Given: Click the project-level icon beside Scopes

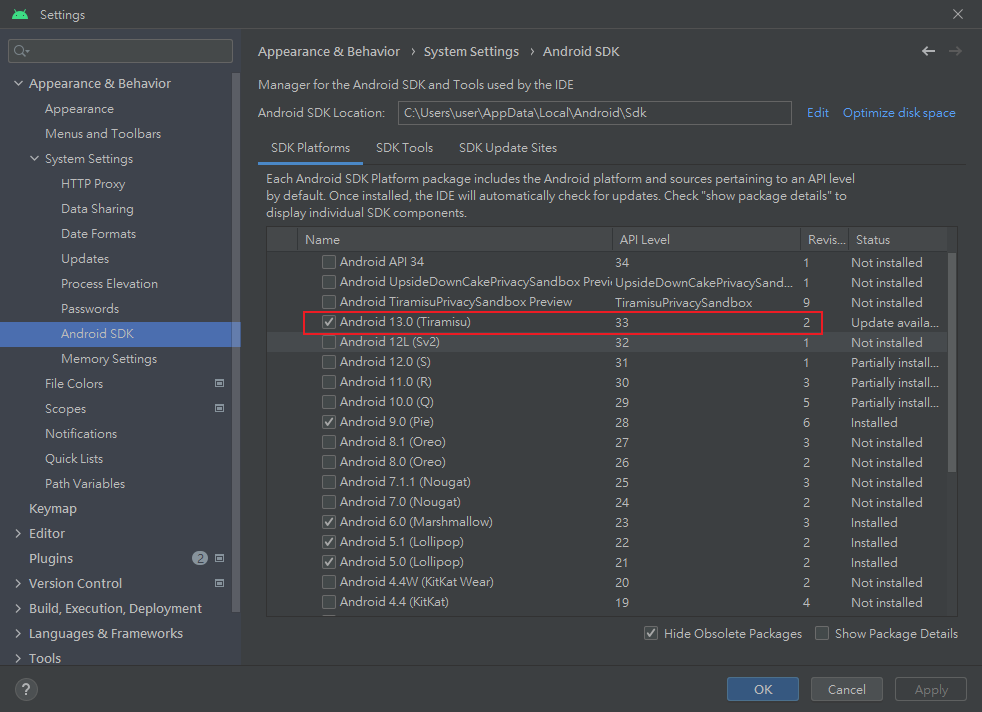Looking at the screenshot, I should coord(220,408).
